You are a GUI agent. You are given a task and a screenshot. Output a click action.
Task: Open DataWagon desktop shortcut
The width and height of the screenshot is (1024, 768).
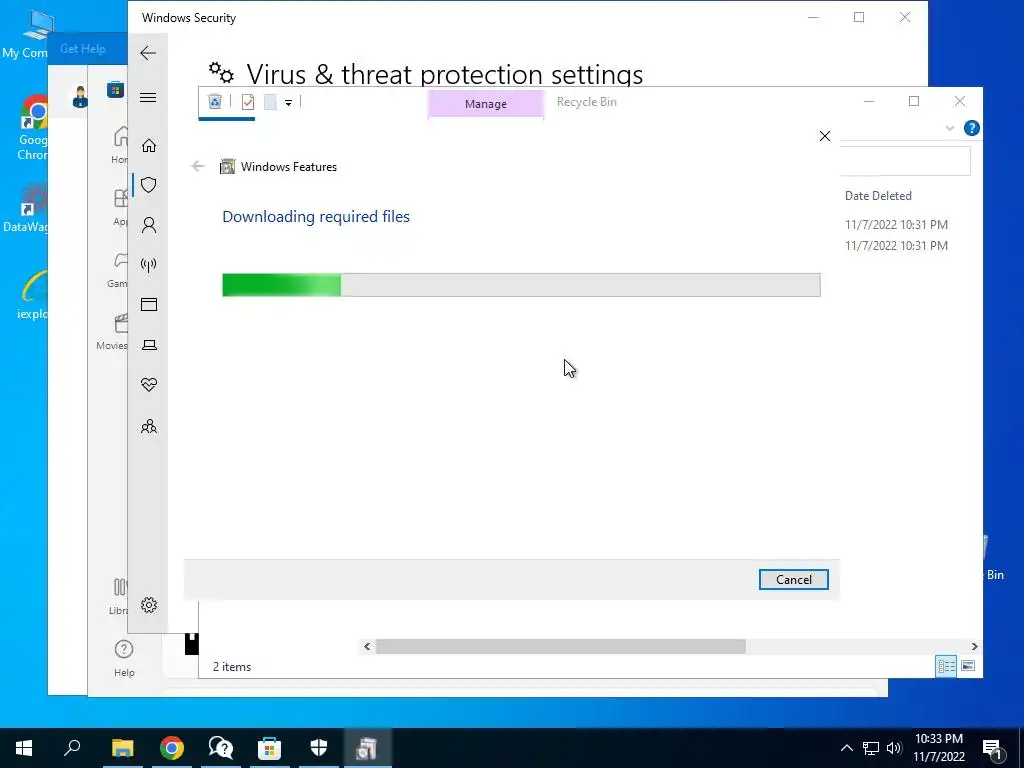pyautogui.click(x=26, y=209)
